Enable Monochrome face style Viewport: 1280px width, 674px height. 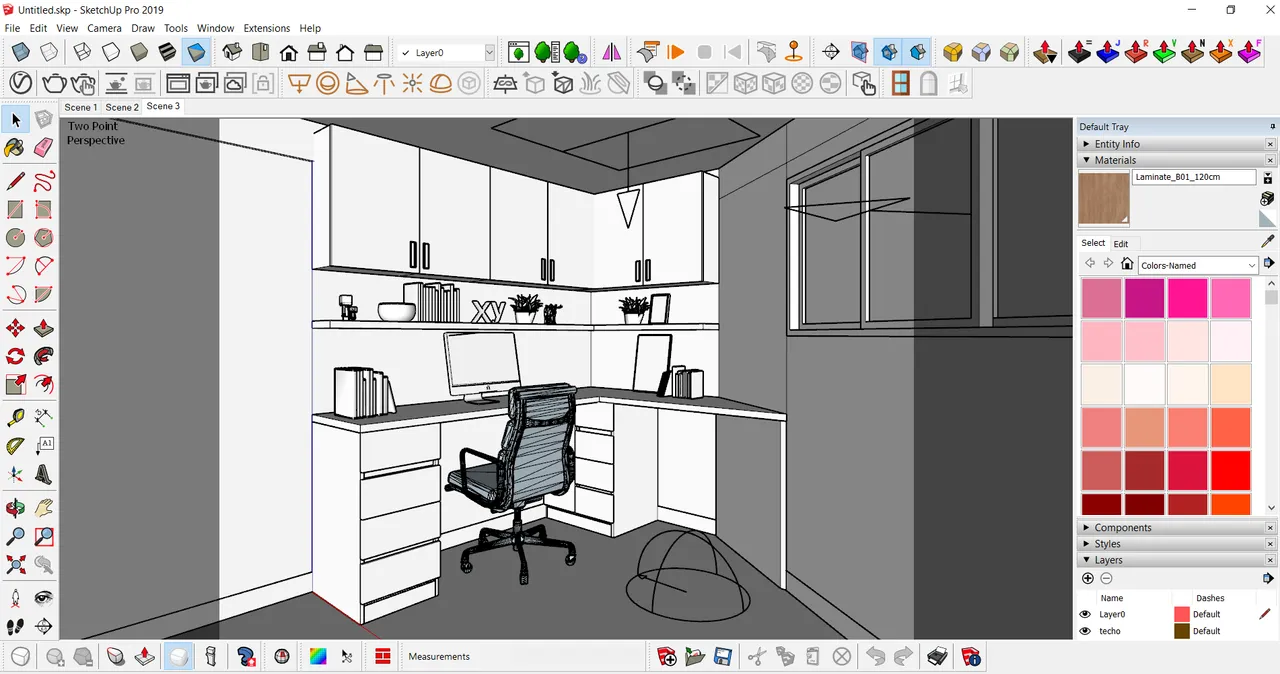pos(195,52)
